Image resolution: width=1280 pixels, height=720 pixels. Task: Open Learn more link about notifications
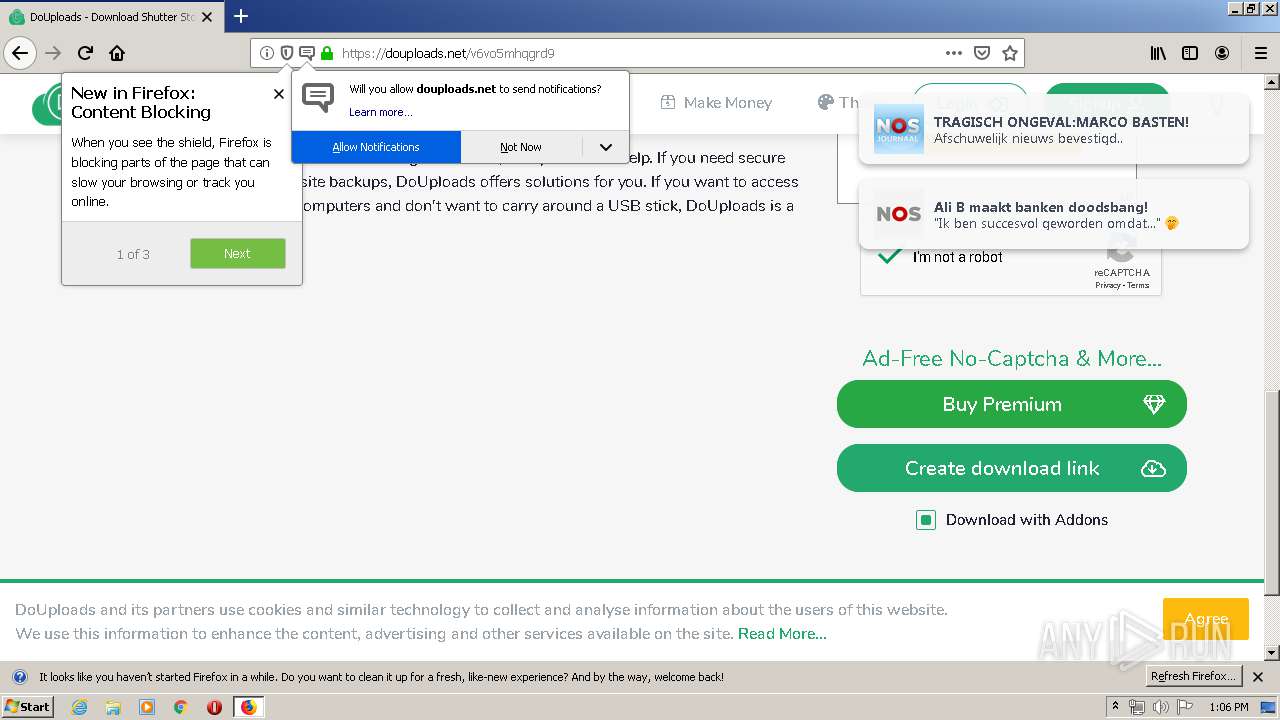click(x=380, y=112)
